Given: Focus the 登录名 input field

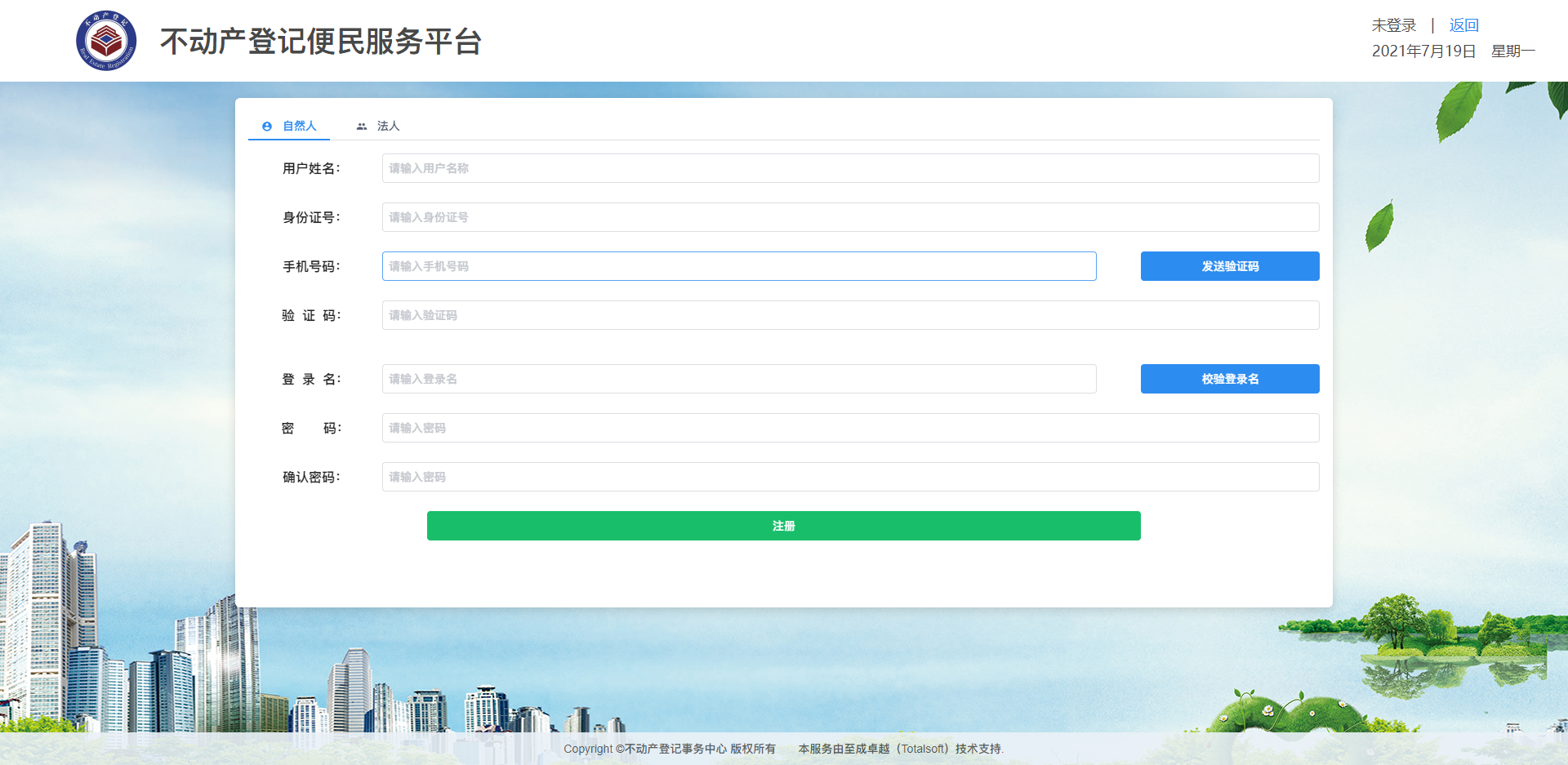Looking at the screenshot, I should click(738, 379).
